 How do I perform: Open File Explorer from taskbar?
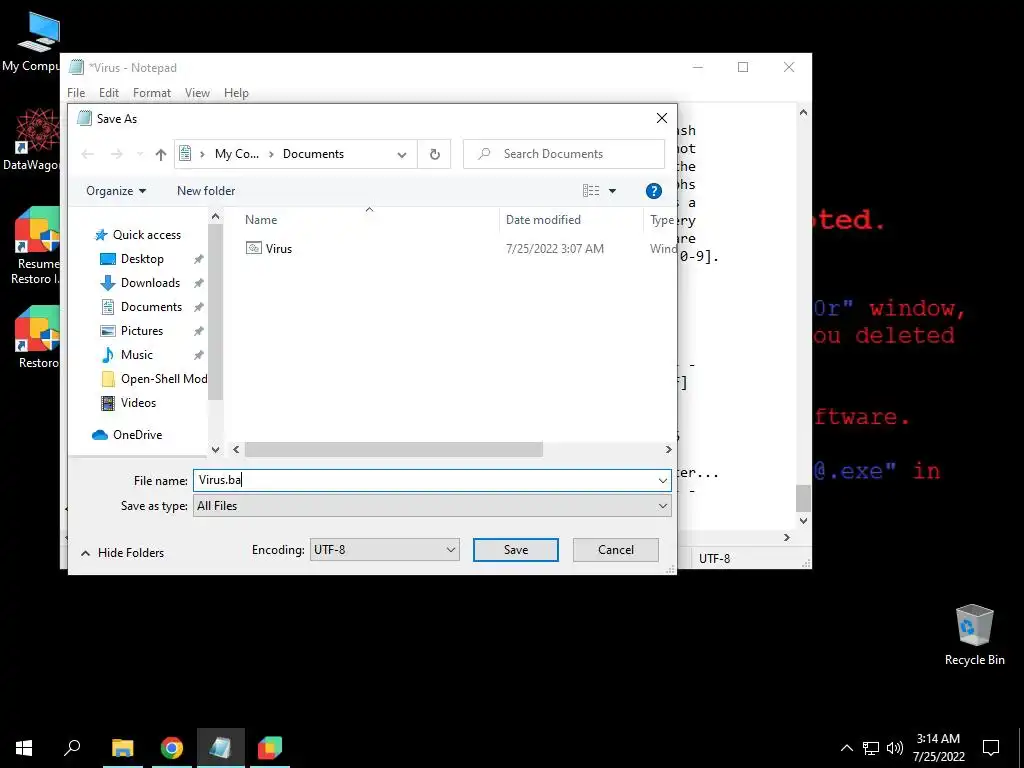point(122,748)
